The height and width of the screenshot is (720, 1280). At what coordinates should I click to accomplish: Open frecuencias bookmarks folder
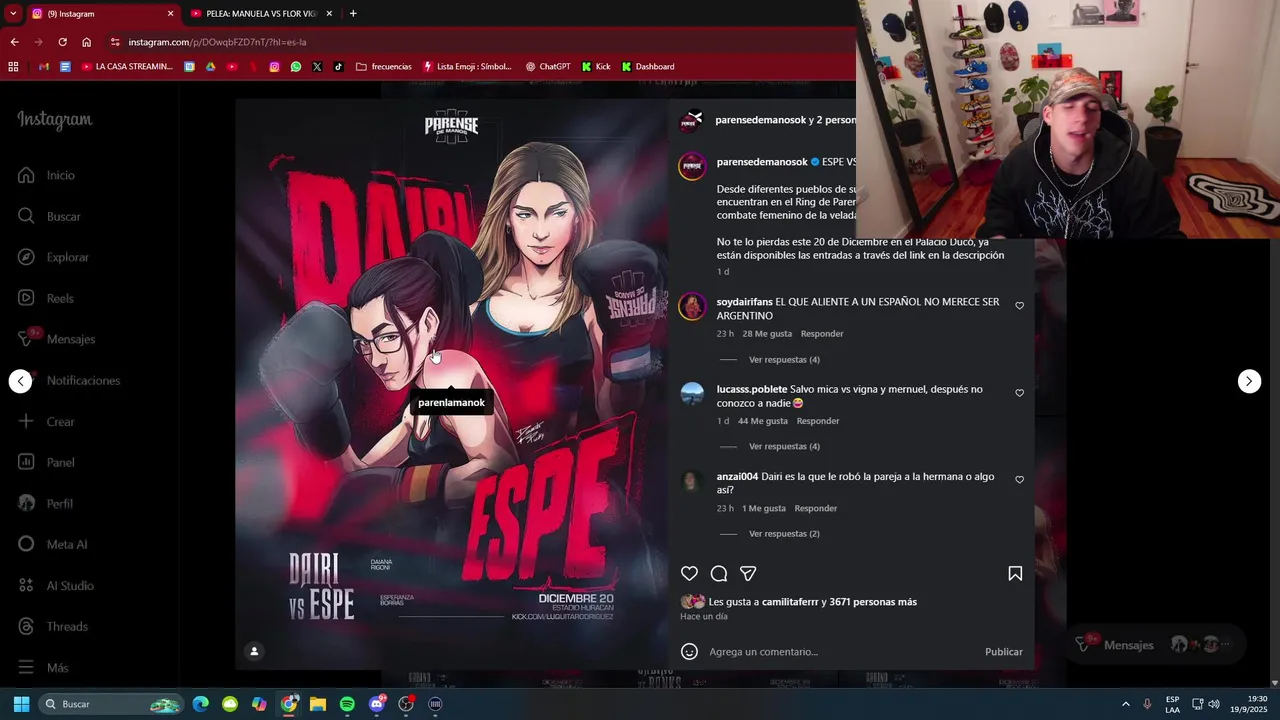(383, 67)
